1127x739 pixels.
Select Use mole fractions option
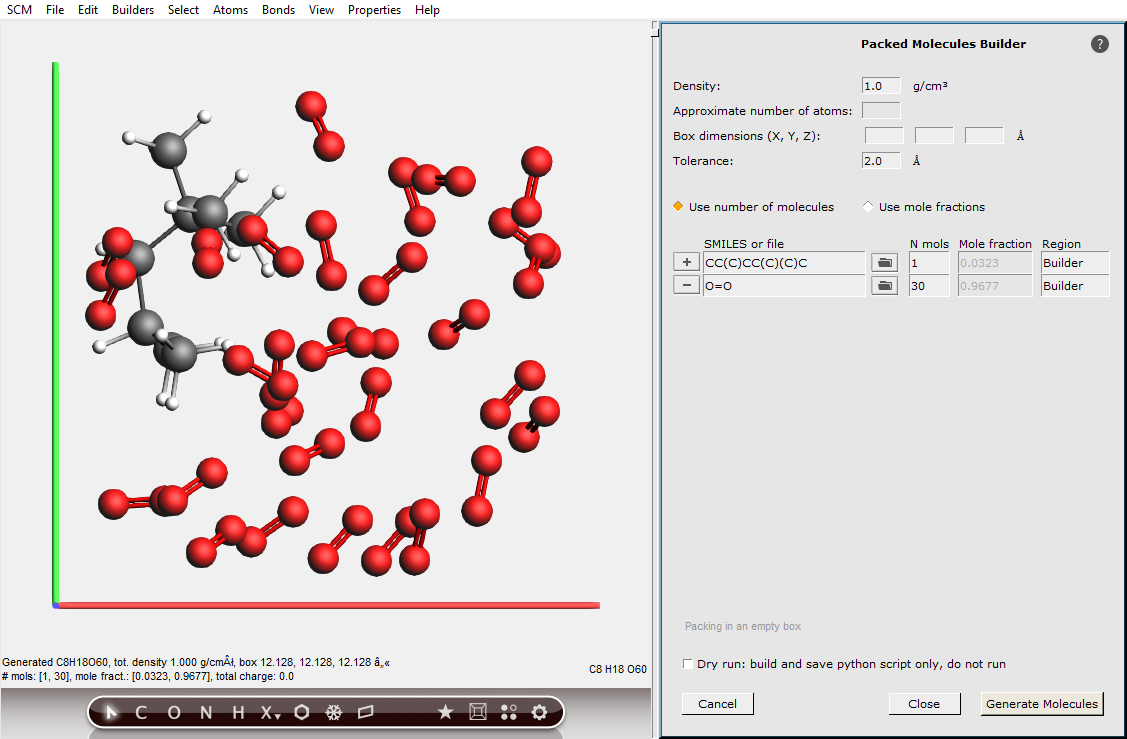pyautogui.click(x=867, y=207)
